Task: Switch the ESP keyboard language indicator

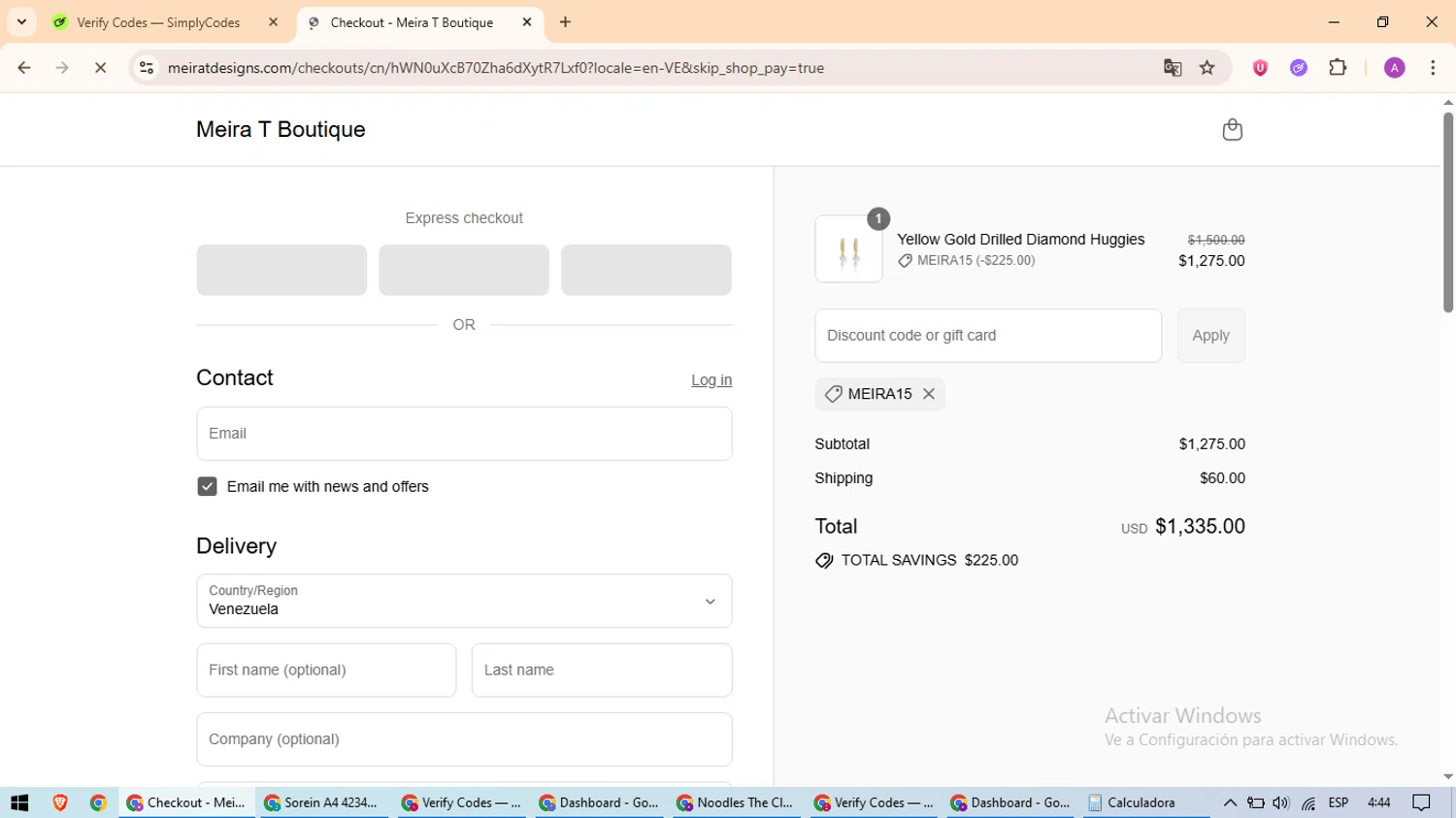Action: tap(1339, 802)
